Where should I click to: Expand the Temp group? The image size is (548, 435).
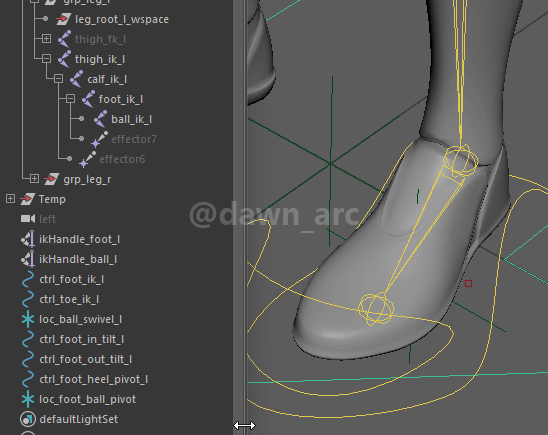pyautogui.click(x=10, y=199)
